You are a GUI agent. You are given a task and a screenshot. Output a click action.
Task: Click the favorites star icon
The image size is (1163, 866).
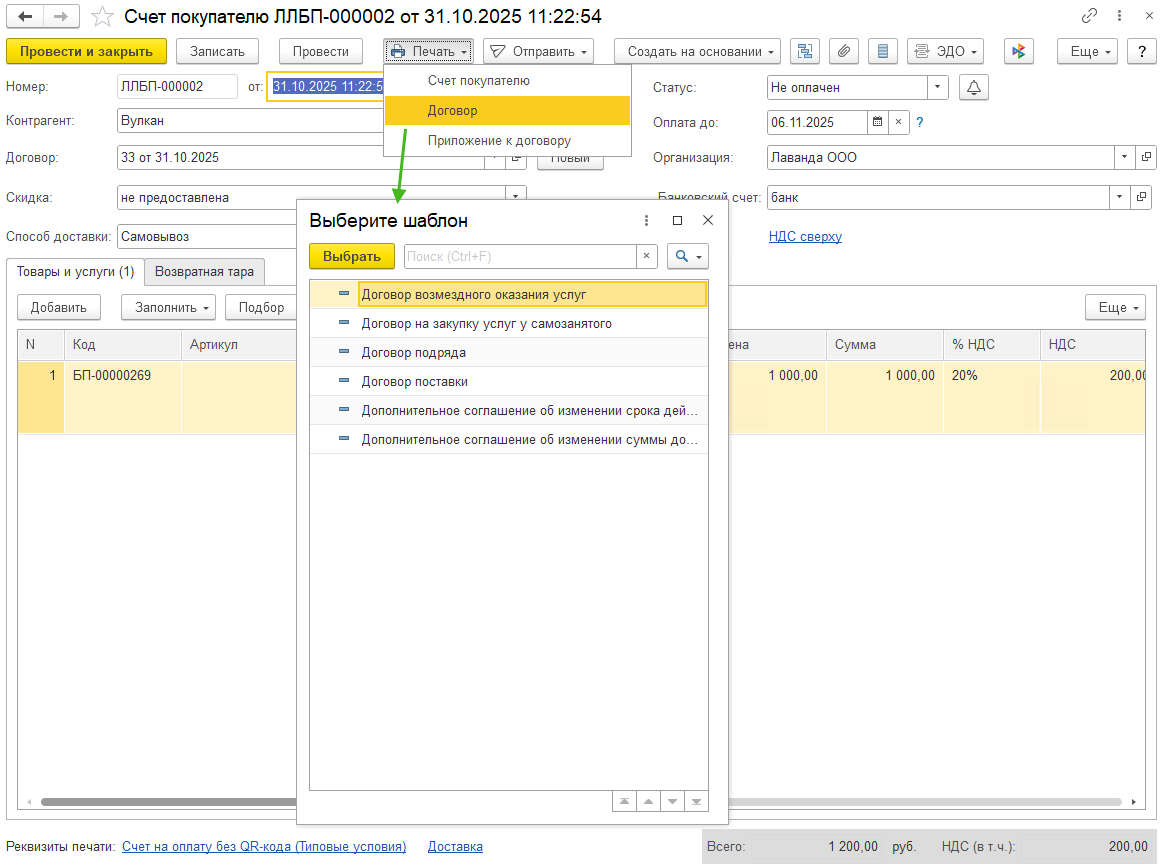(x=101, y=17)
